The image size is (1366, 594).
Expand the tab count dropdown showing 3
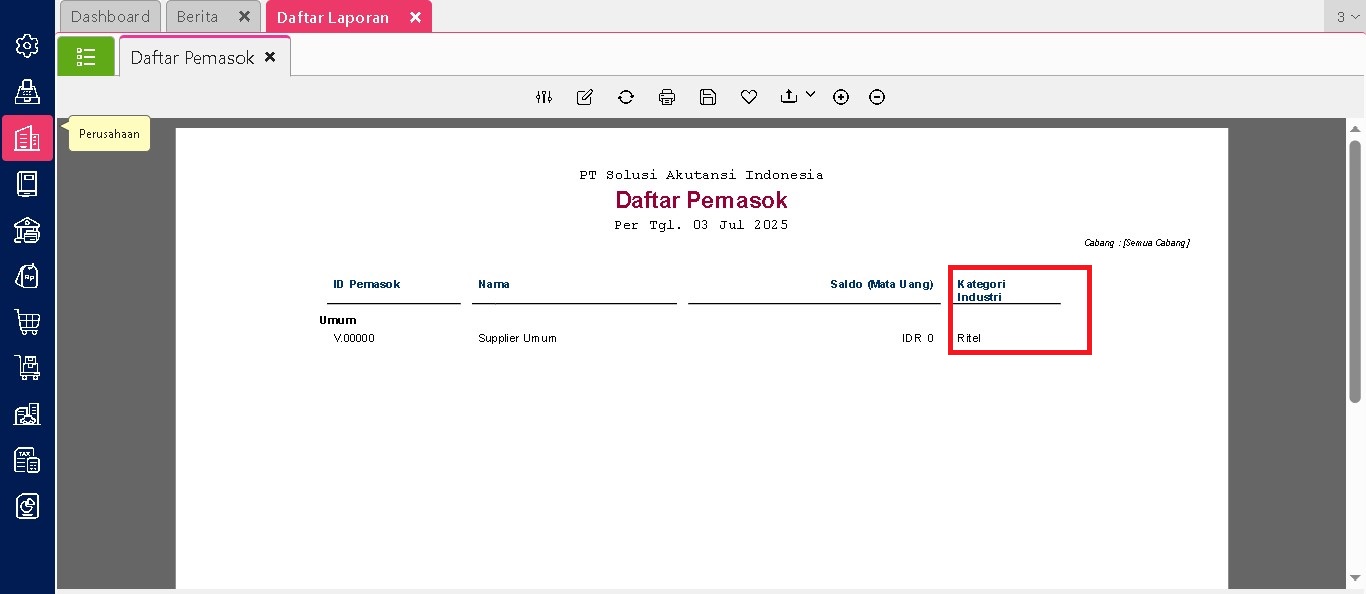(x=1348, y=17)
